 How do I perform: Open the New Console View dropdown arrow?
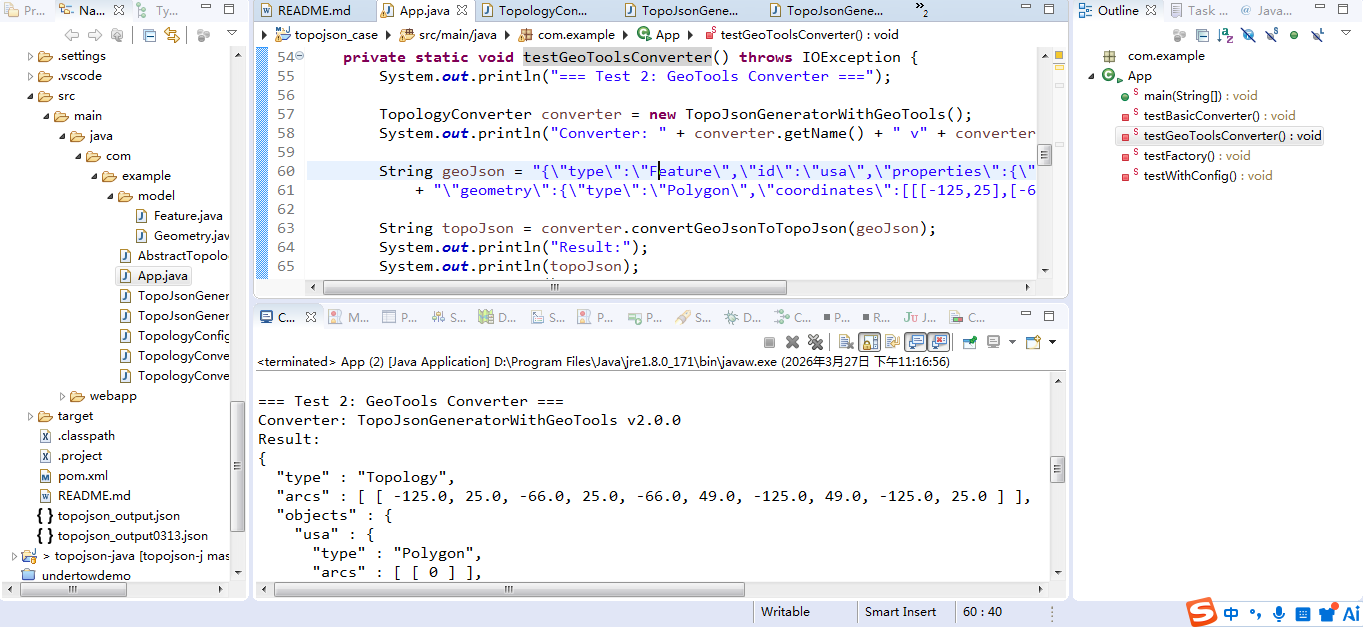pyautogui.click(x=1052, y=342)
